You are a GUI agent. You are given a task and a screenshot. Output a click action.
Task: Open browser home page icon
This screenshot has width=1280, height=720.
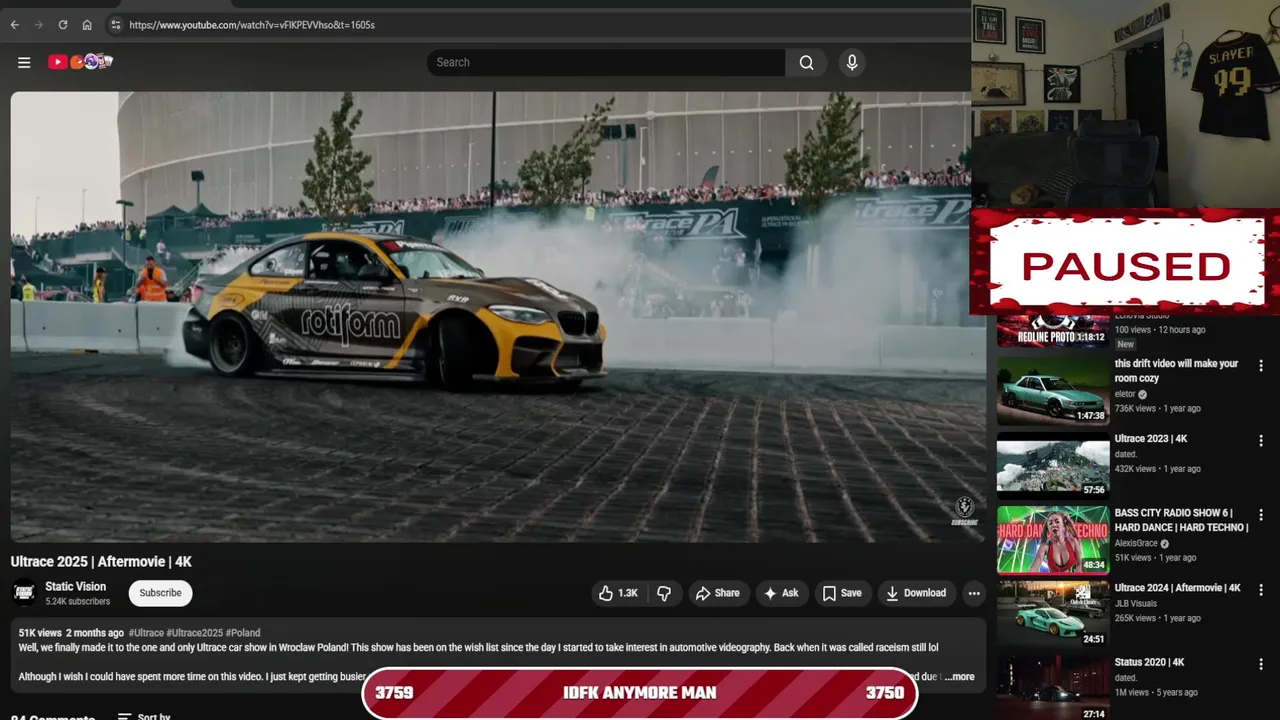tap(87, 24)
